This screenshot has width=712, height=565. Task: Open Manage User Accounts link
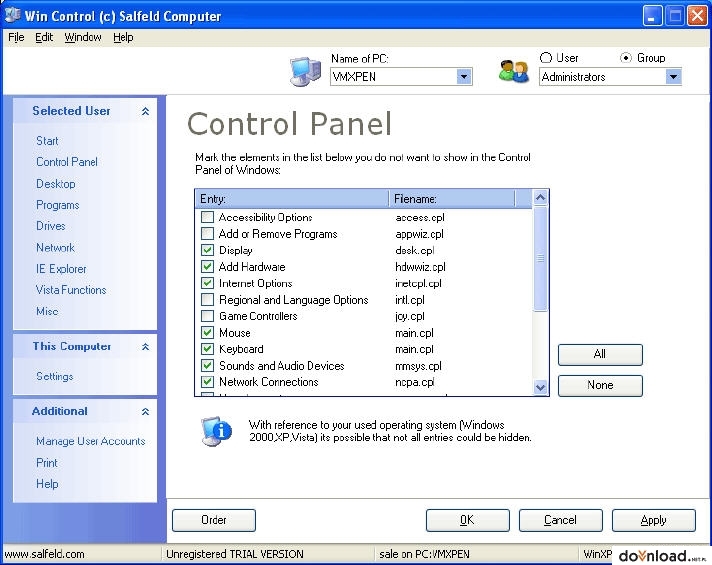(x=91, y=441)
